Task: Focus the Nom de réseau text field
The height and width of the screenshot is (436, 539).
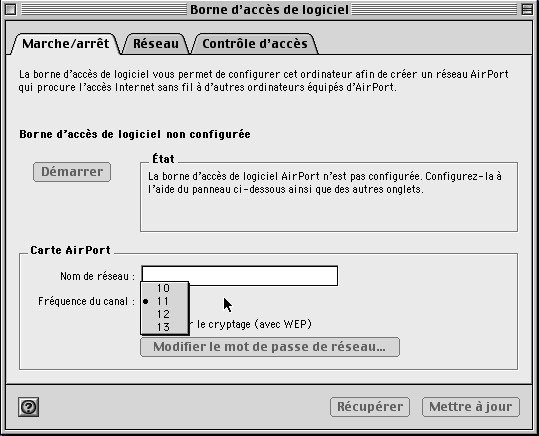Action: point(240,276)
